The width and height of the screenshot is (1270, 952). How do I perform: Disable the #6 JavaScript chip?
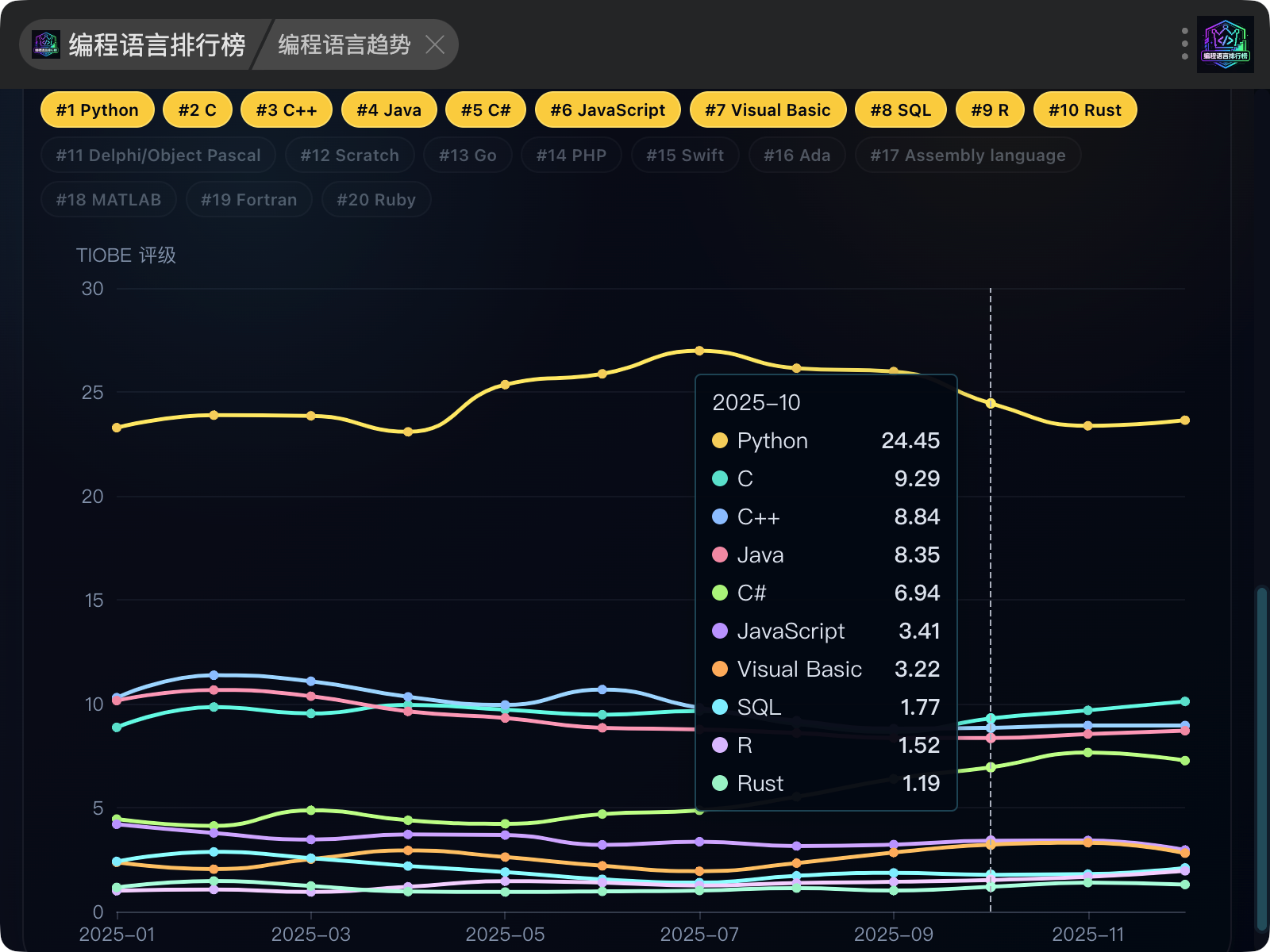[608, 109]
